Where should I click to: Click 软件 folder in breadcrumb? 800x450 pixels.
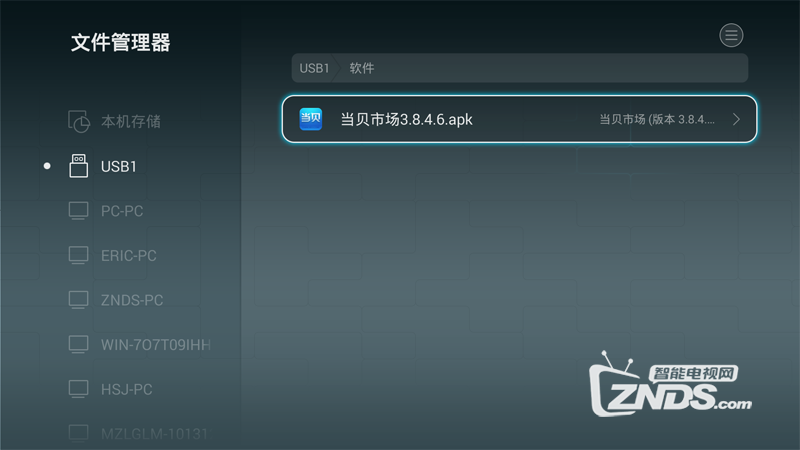pyautogui.click(x=362, y=68)
